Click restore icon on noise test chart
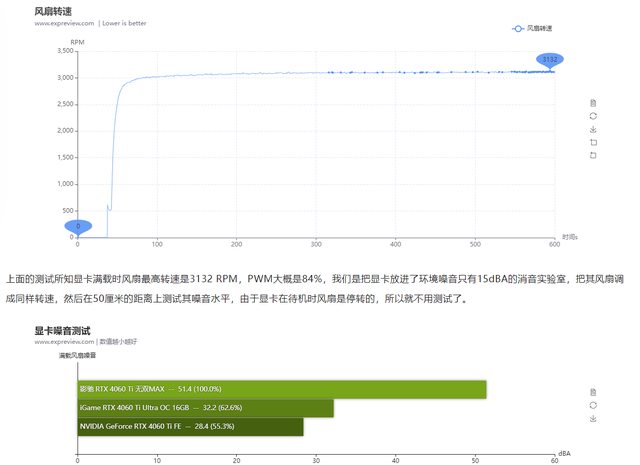 pyautogui.click(x=593, y=405)
